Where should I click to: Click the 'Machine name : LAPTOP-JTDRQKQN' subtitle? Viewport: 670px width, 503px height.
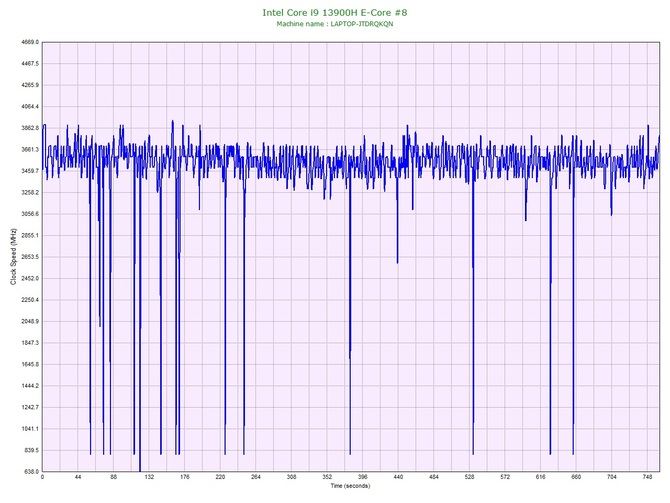click(x=335, y=24)
